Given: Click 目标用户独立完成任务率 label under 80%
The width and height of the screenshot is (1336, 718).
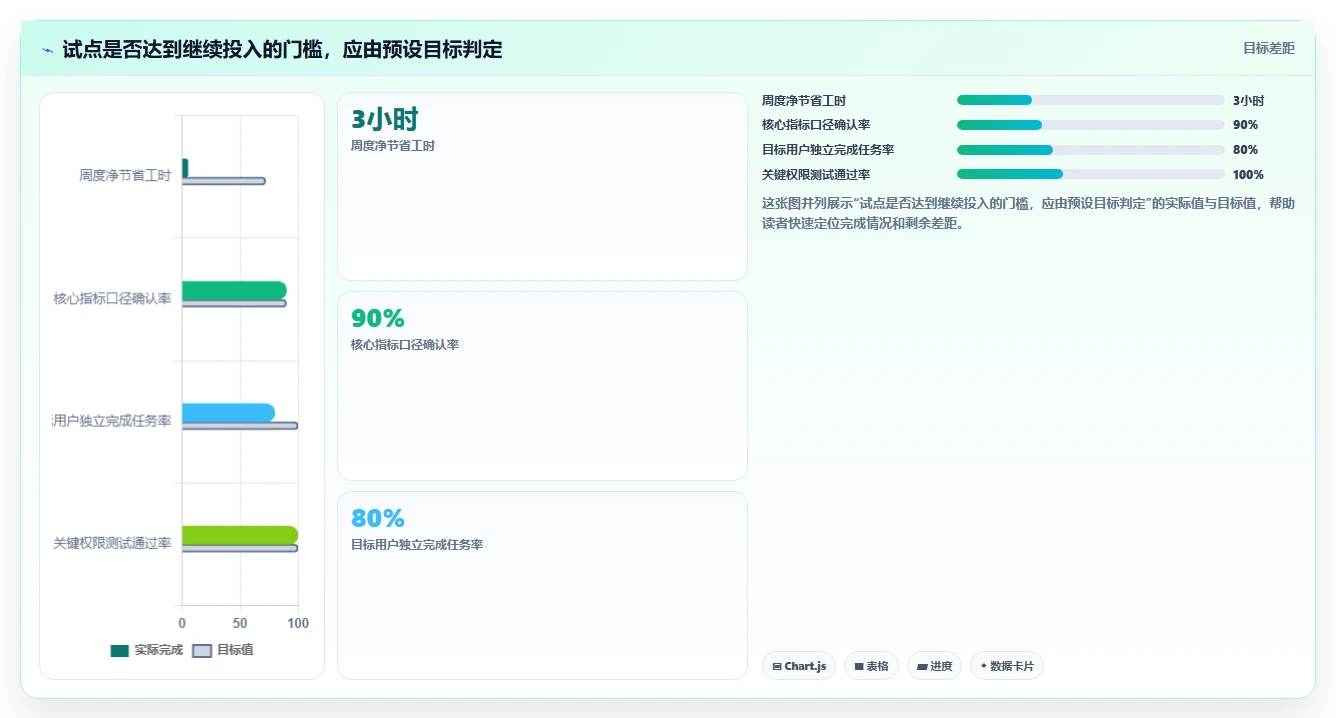Looking at the screenshot, I should [x=417, y=545].
